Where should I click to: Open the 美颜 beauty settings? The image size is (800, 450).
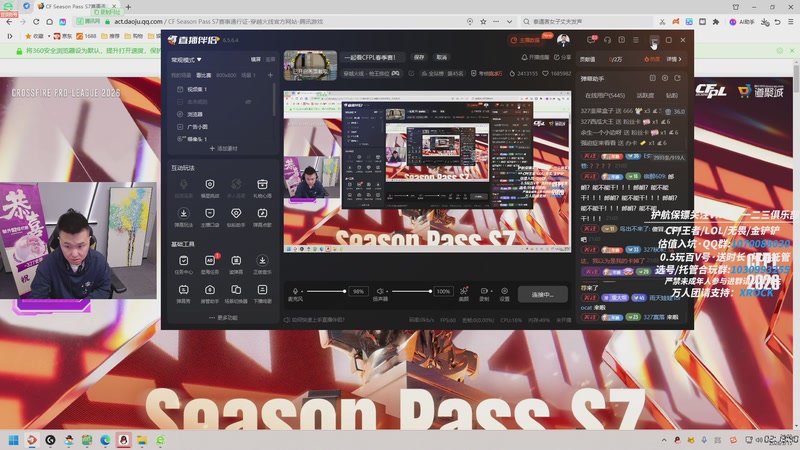(464, 294)
